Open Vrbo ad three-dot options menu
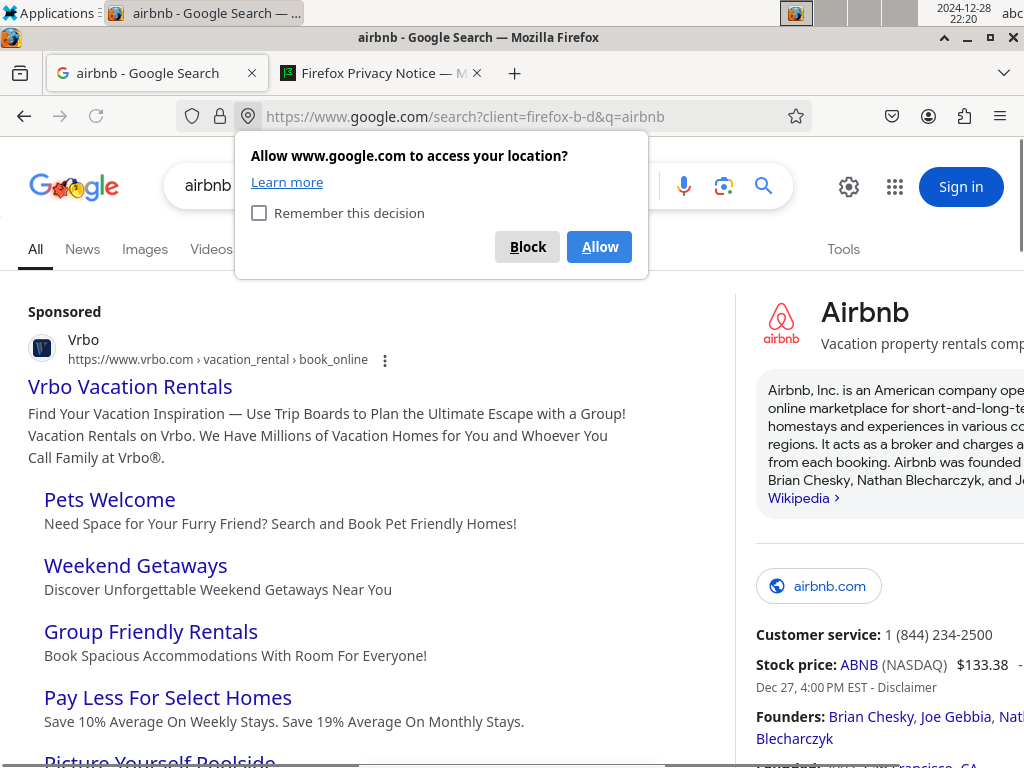This screenshot has height=768, width=1024. click(x=385, y=361)
